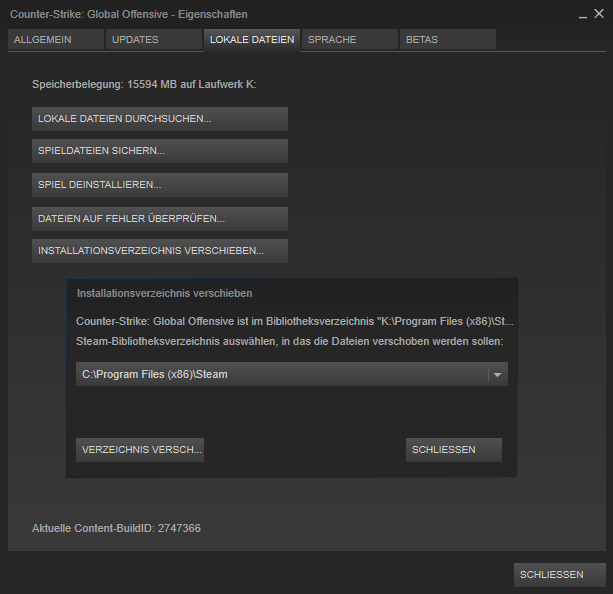The height and width of the screenshot is (594, 613).
Task: Click INSTALLATIONSVERZEICHNIS VERSCHIEBEN button
Action: 160,251
